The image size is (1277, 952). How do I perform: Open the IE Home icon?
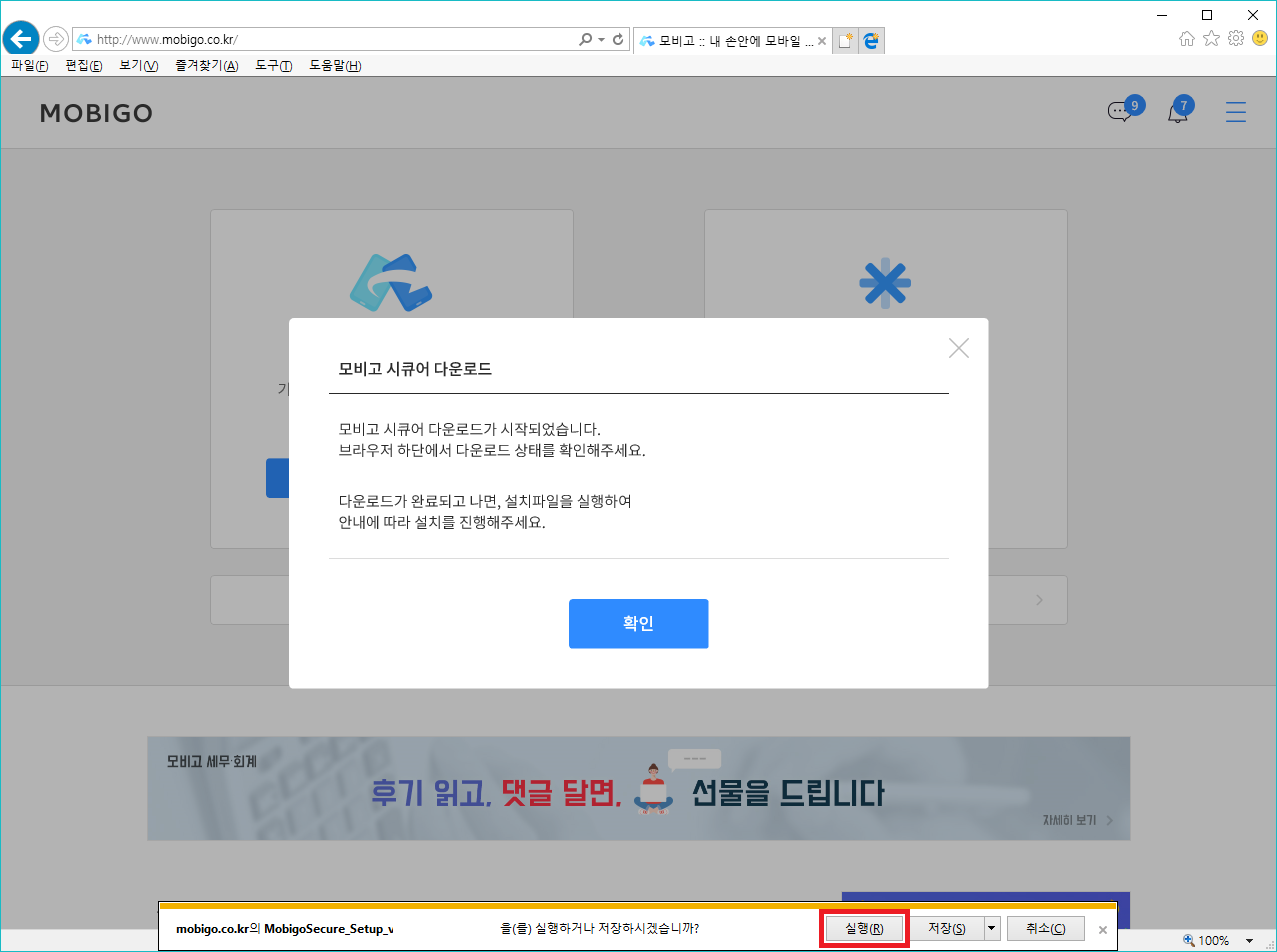(x=1187, y=39)
